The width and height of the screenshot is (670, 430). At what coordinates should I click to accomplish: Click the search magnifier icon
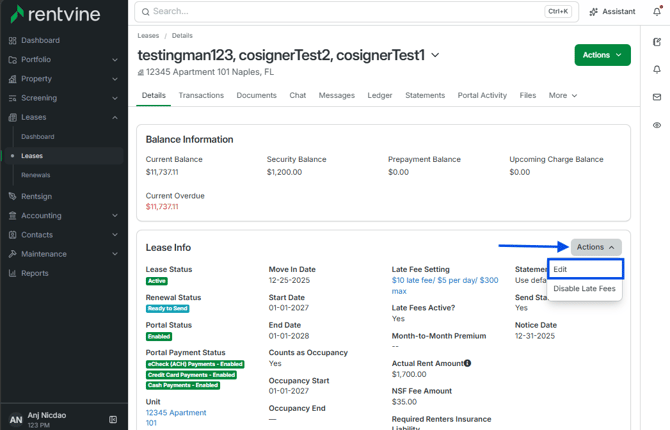(x=146, y=12)
